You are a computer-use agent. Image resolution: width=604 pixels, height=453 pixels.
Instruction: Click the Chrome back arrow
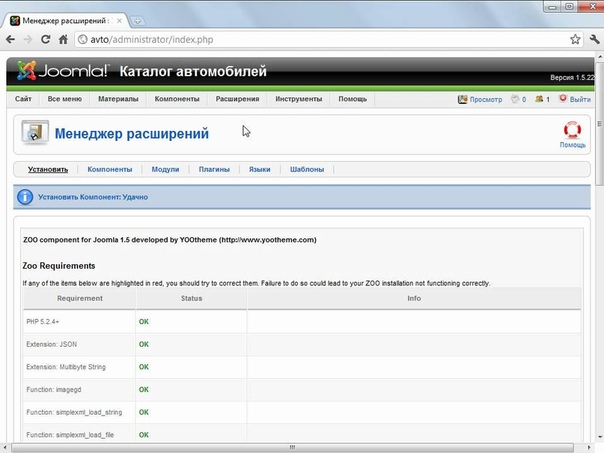point(11,40)
